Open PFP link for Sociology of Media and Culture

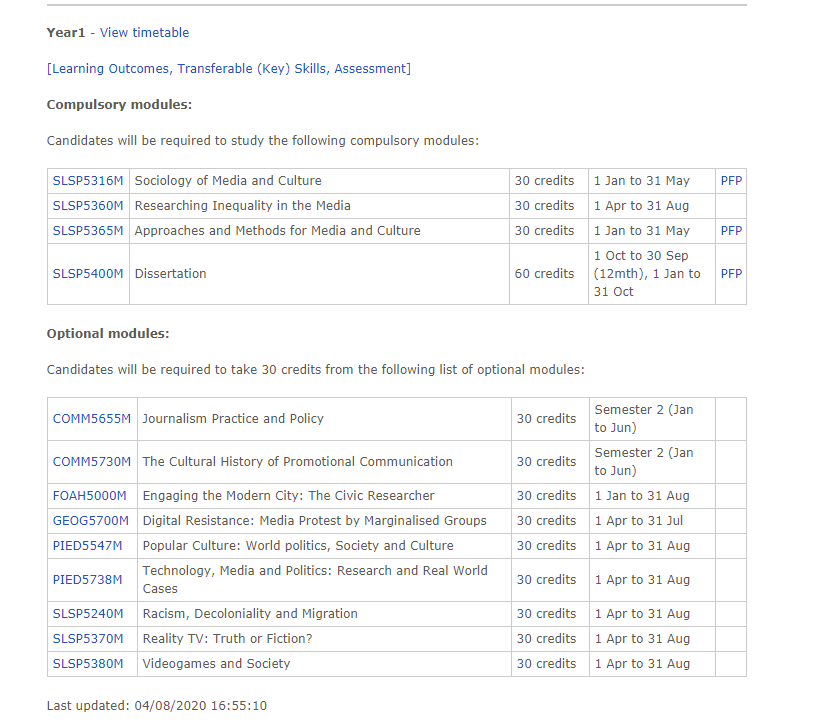click(731, 181)
